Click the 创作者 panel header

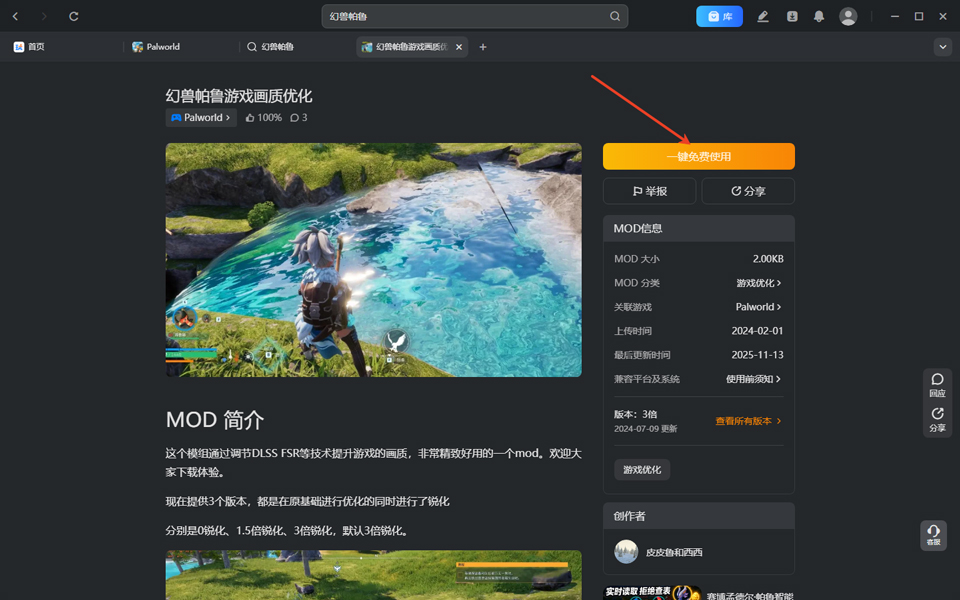[699, 516]
